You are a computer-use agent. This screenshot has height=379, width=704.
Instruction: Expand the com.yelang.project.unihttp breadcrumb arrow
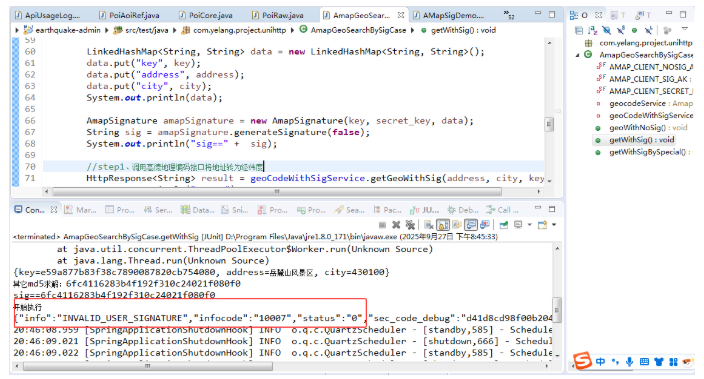tap(292, 30)
